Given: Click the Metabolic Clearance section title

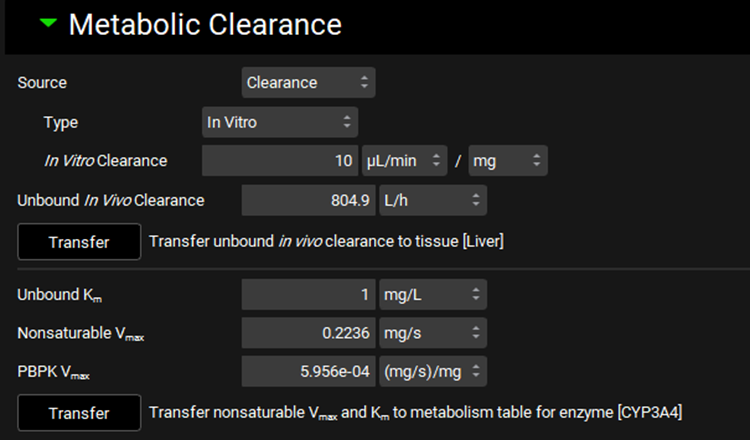Looking at the screenshot, I should (x=205, y=24).
